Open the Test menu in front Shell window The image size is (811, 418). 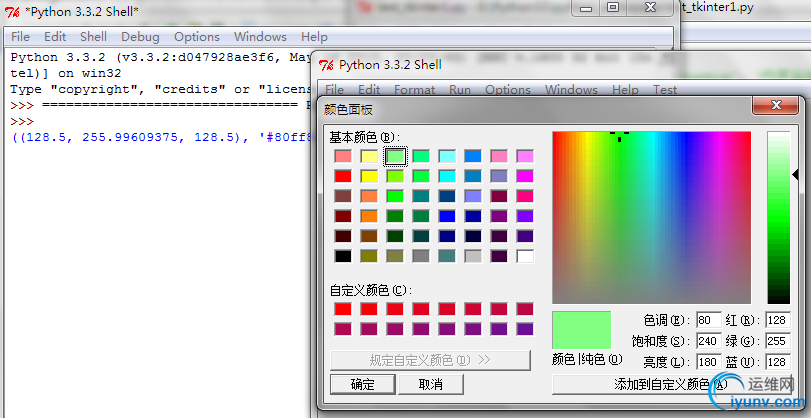(665, 89)
